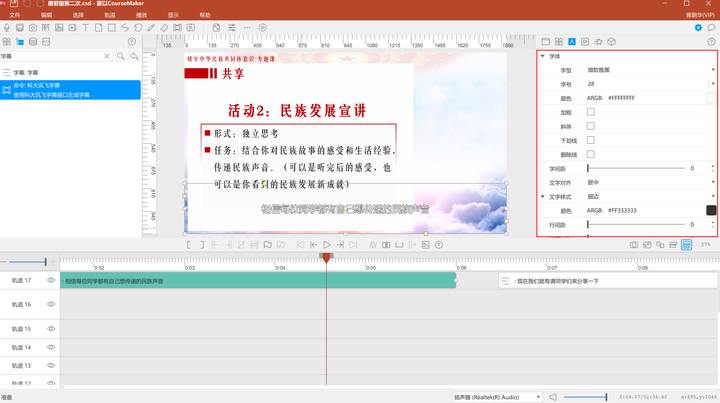Click the microphone record icon
720x403 pixels.
point(6,28)
